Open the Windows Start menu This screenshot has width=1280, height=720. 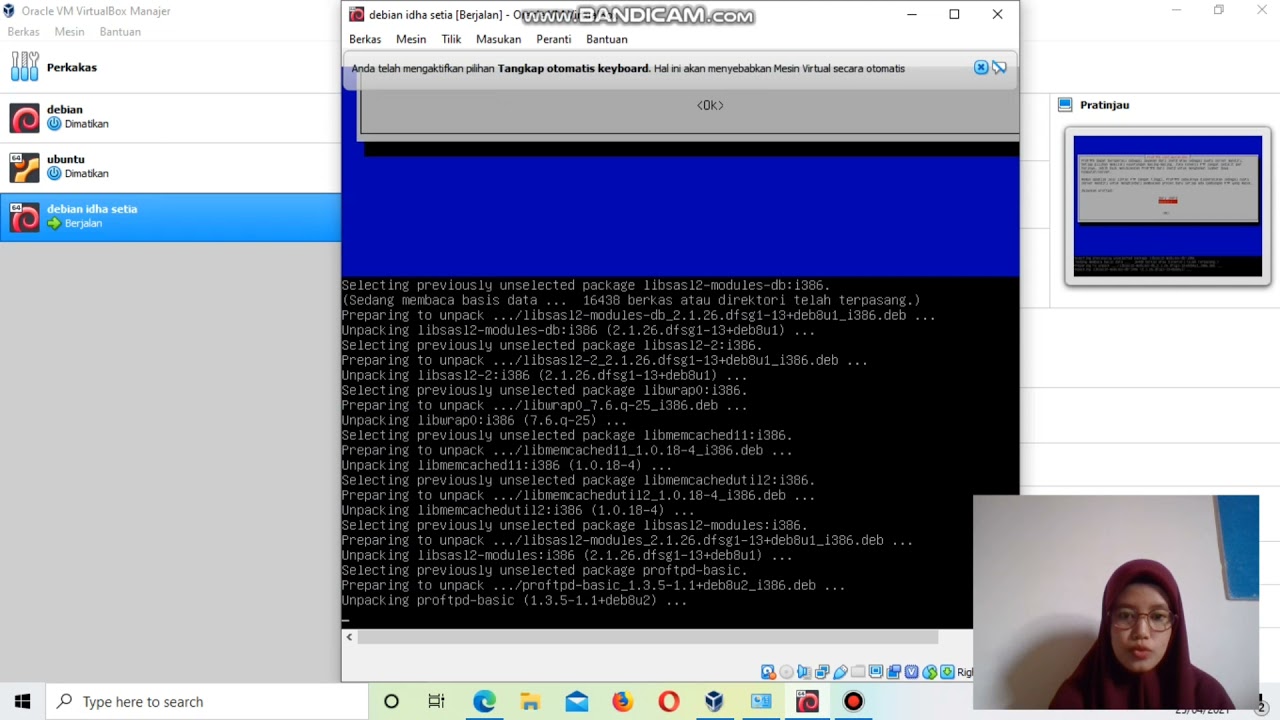pos(22,702)
